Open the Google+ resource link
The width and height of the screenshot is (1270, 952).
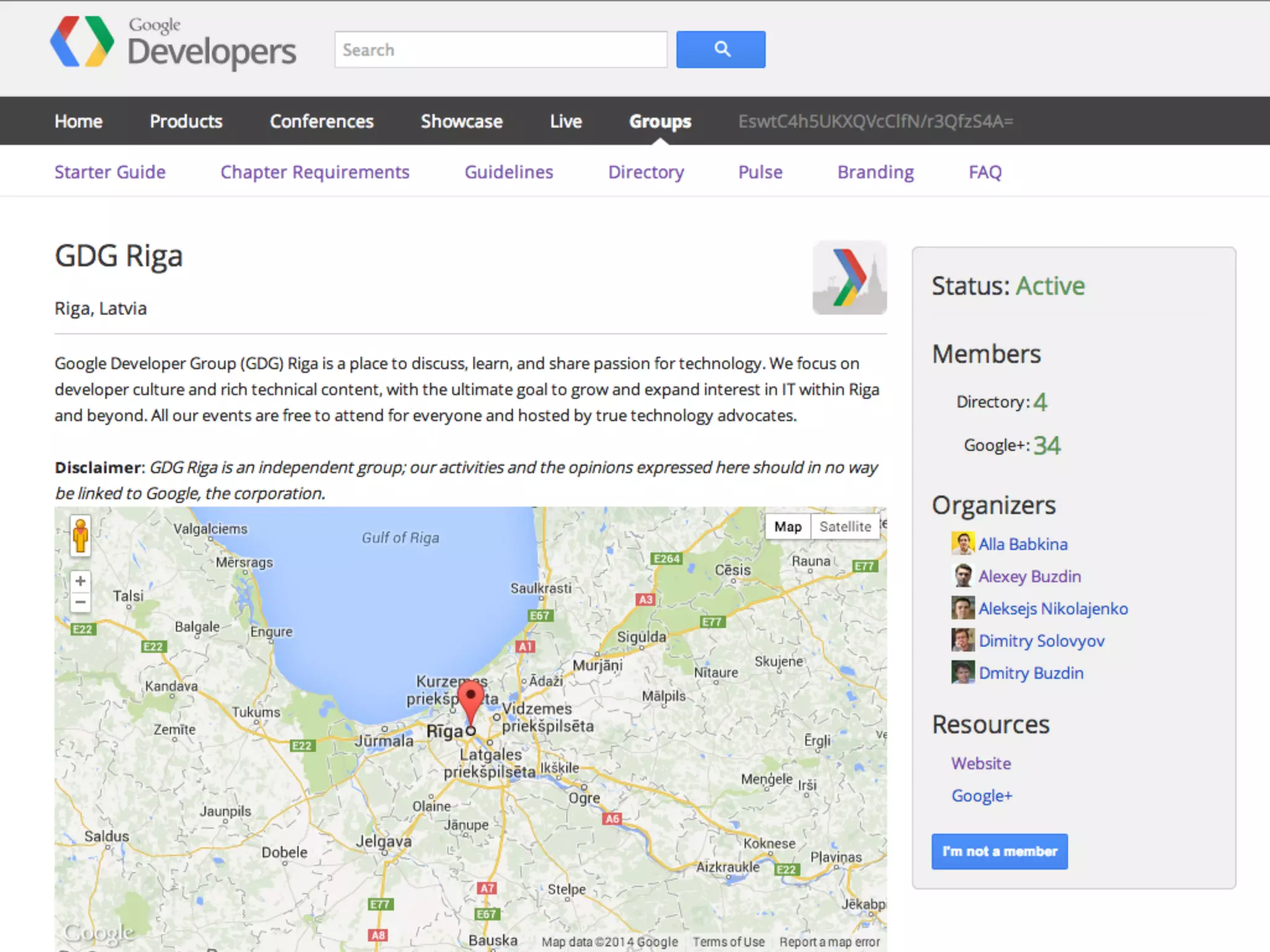982,795
